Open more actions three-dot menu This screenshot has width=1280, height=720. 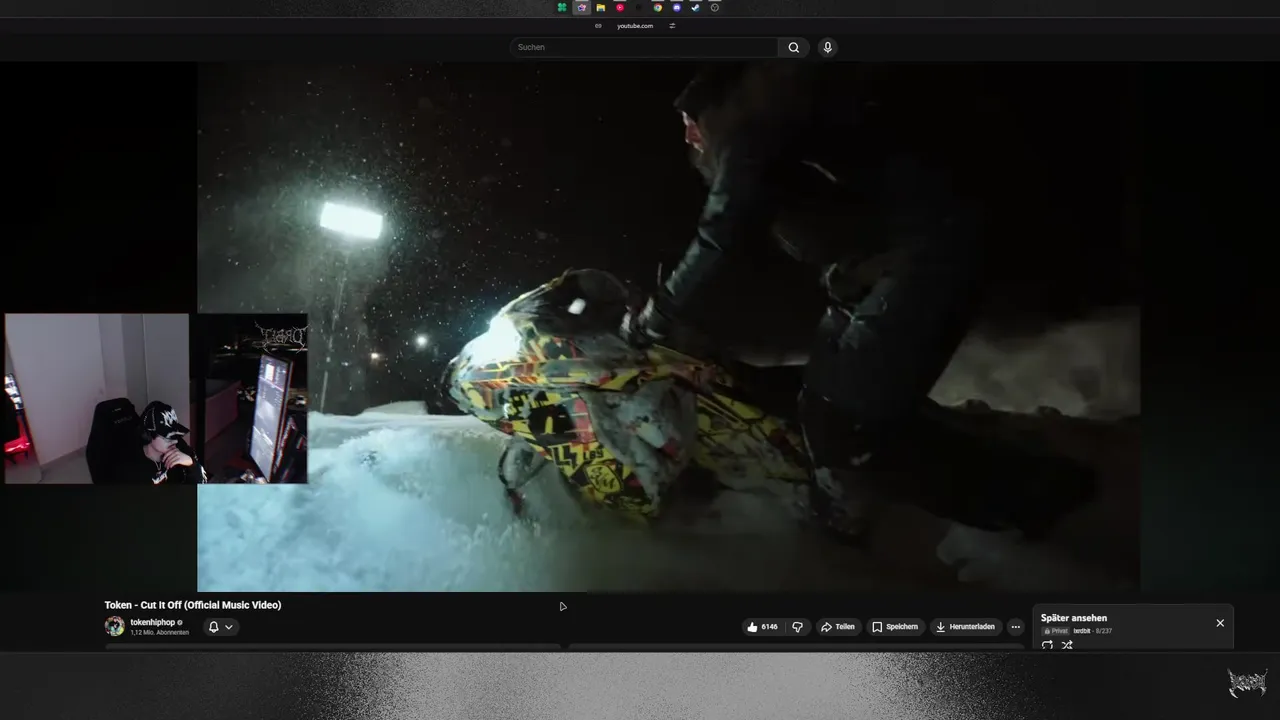1016,627
